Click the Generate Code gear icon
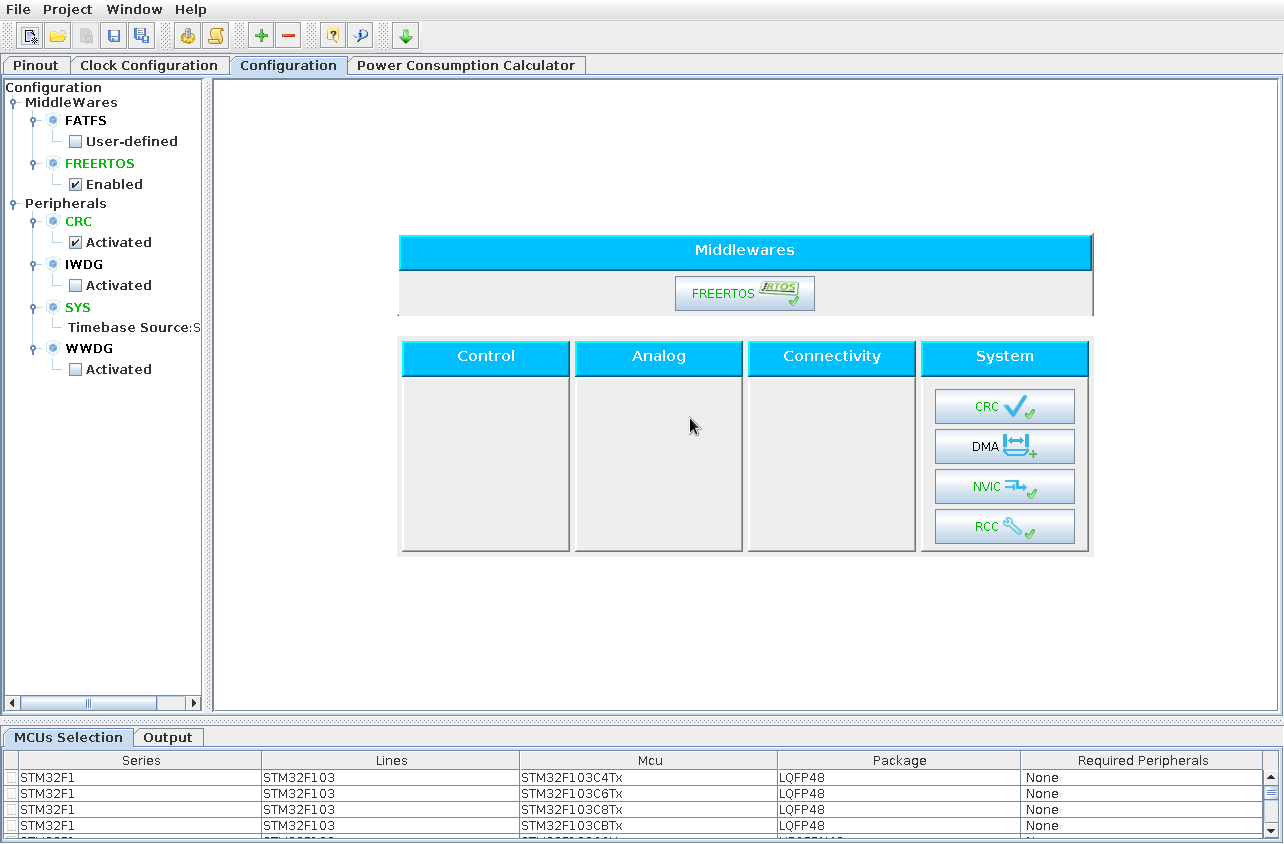1284x844 pixels. click(x=187, y=36)
